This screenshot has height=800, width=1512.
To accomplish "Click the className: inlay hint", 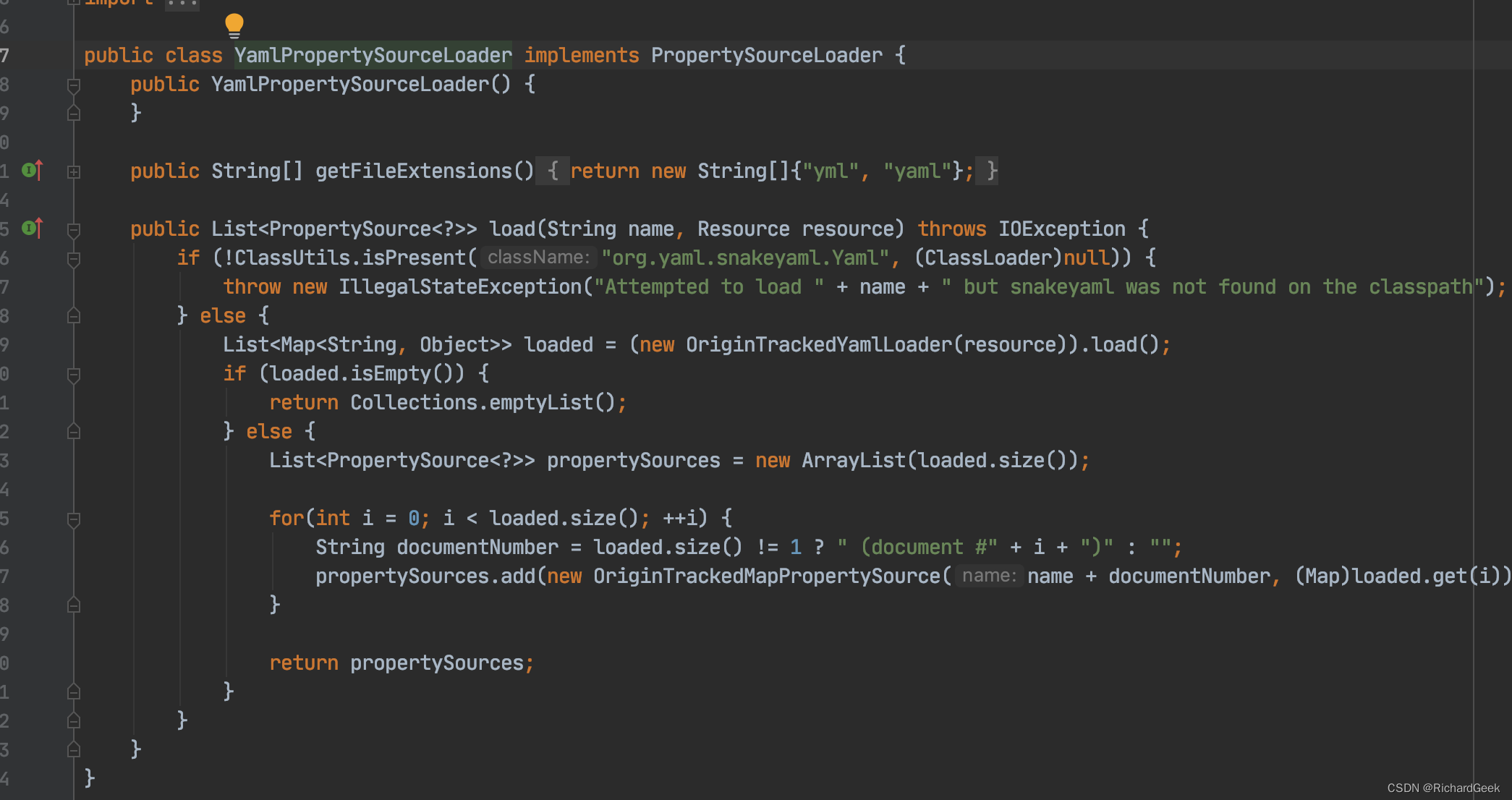I will [538, 258].
